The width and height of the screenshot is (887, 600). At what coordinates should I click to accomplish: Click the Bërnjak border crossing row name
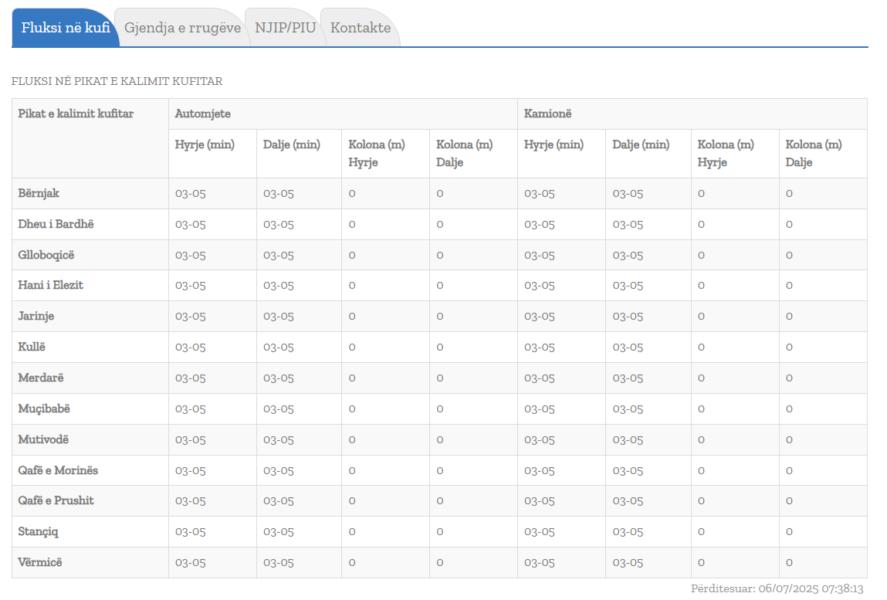point(38,193)
